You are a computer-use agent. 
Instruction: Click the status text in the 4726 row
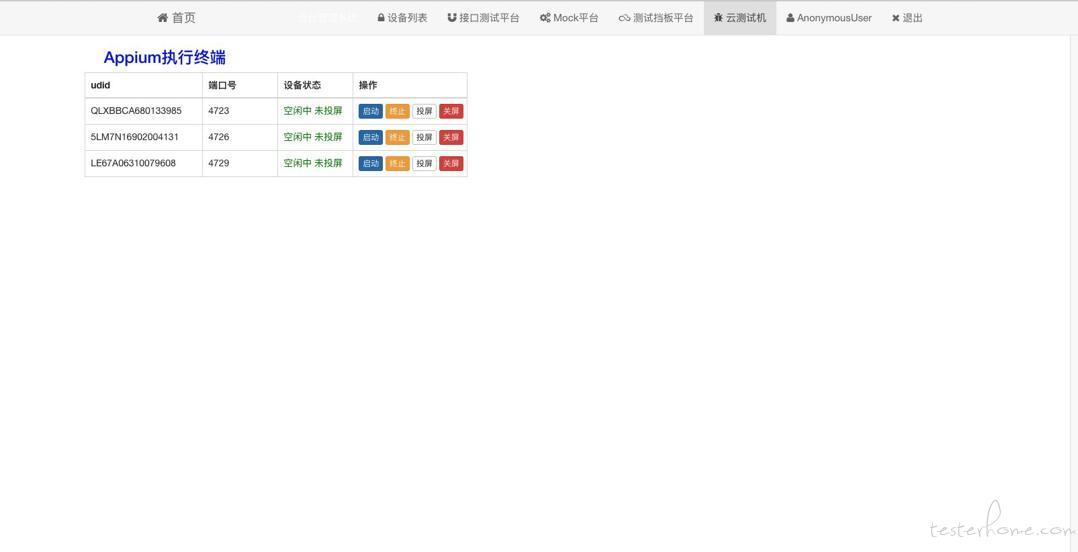click(313, 137)
